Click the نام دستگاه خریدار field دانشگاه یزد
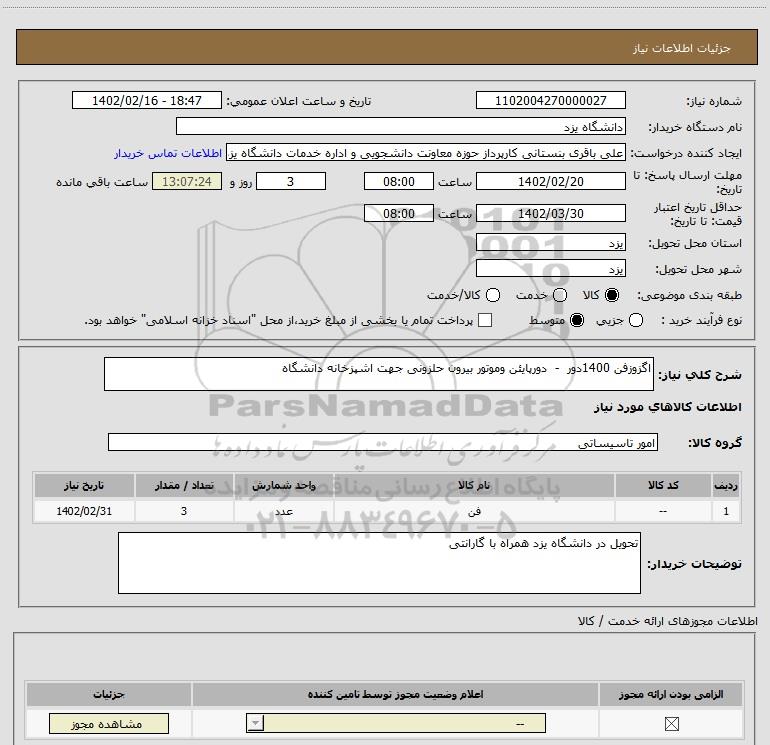The height and width of the screenshot is (745, 770). tap(401, 126)
